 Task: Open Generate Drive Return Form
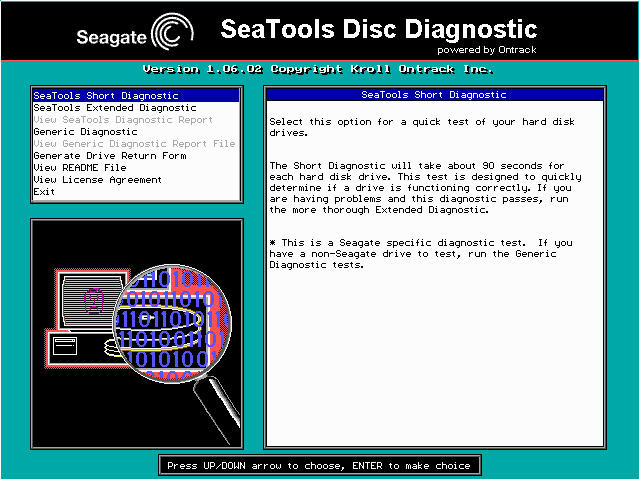(x=110, y=156)
